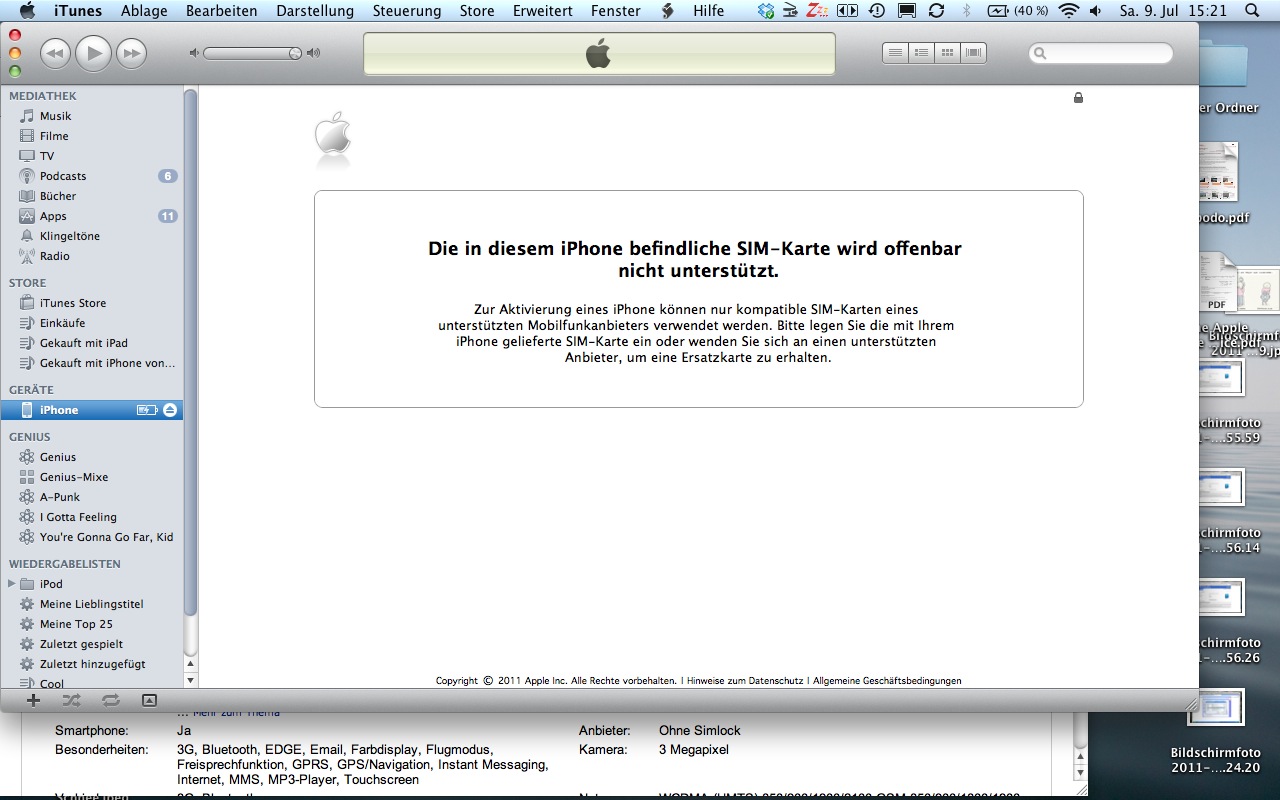Image resolution: width=1280 pixels, height=800 pixels.
Task: Adjust the iTunes volume slider
Action: coord(253,53)
